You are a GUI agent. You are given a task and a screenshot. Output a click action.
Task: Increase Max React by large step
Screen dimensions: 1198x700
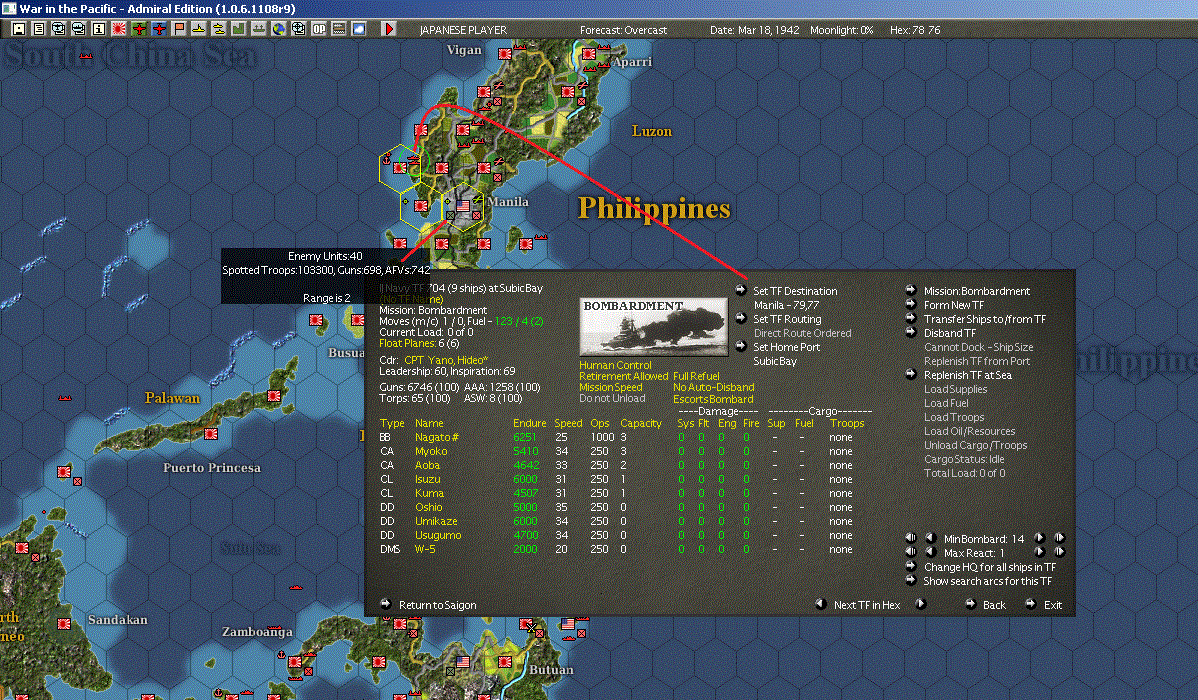tap(1059, 552)
